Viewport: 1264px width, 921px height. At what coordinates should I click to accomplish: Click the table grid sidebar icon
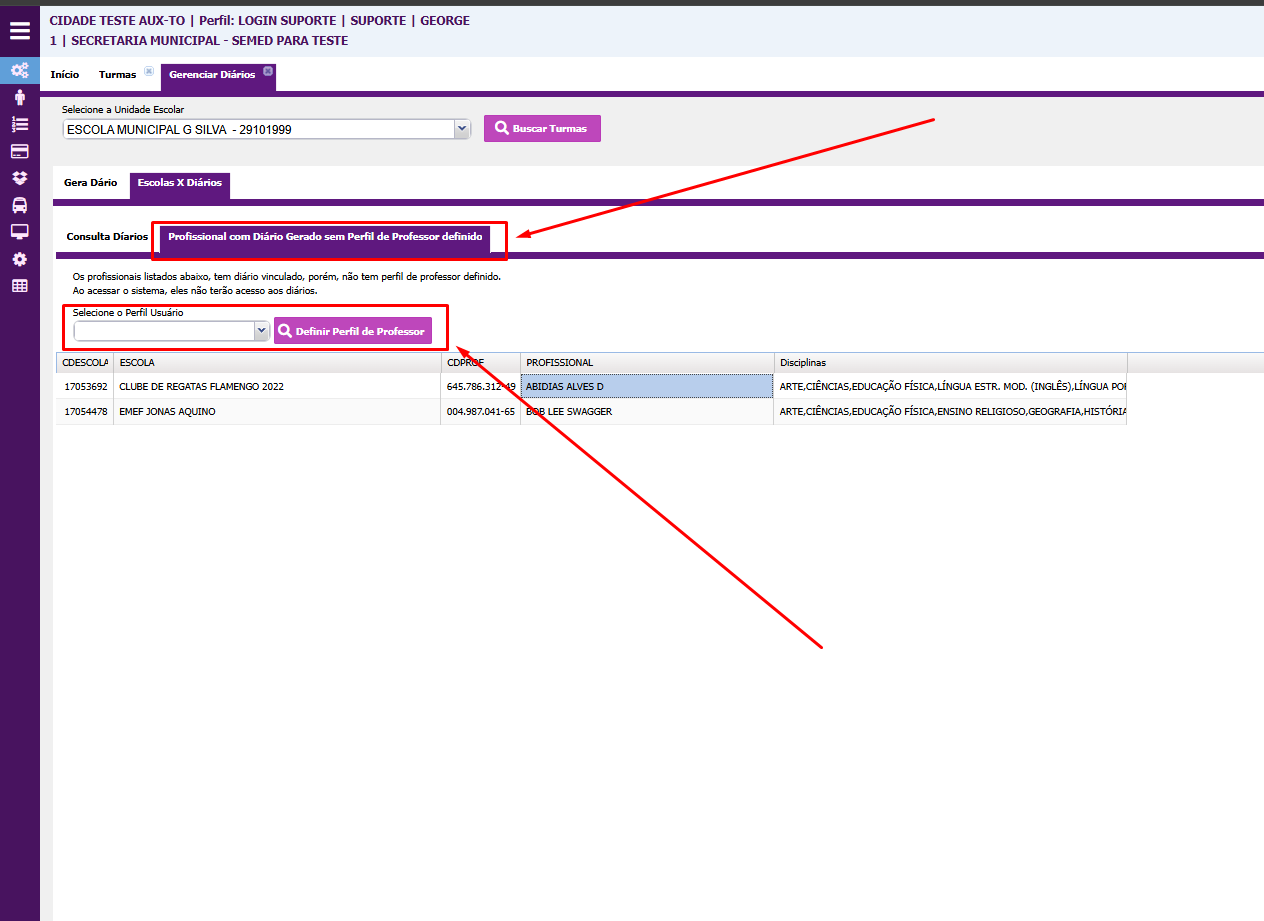20,286
